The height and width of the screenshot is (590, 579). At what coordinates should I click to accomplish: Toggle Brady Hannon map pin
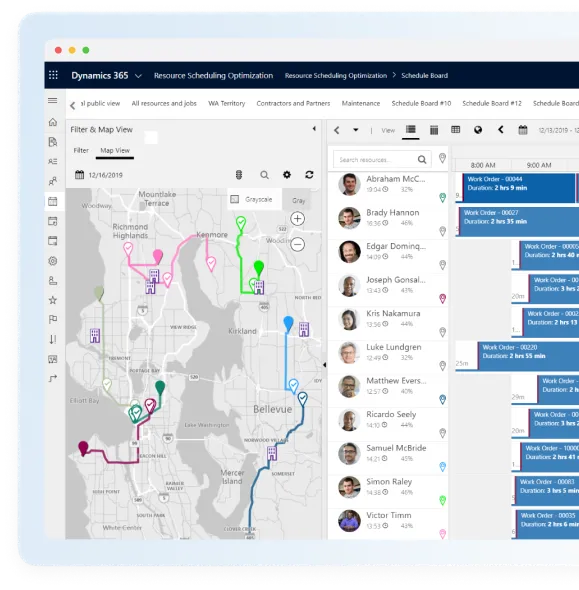click(x=442, y=231)
